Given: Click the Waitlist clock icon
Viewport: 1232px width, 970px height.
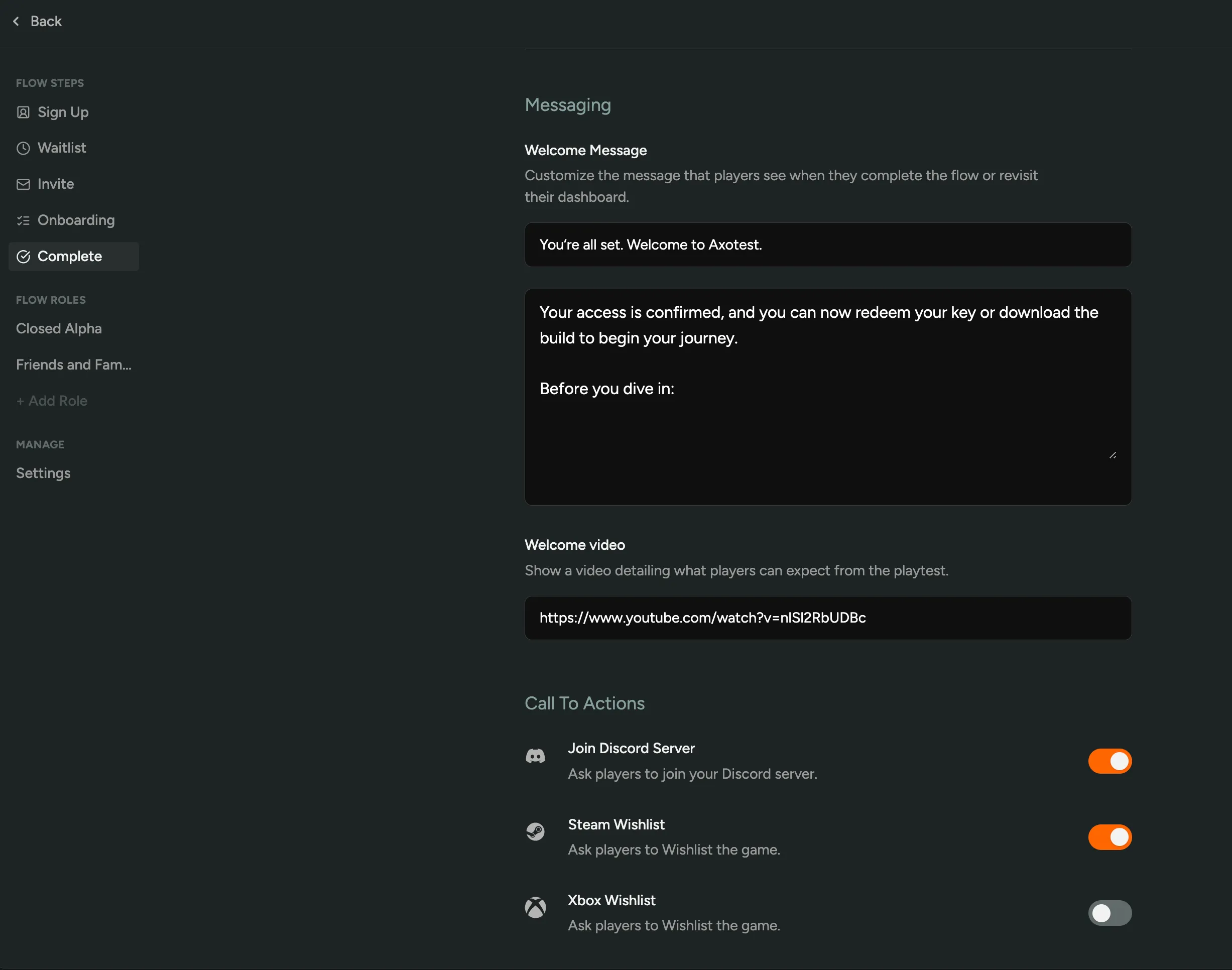Looking at the screenshot, I should click(x=23, y=148).
